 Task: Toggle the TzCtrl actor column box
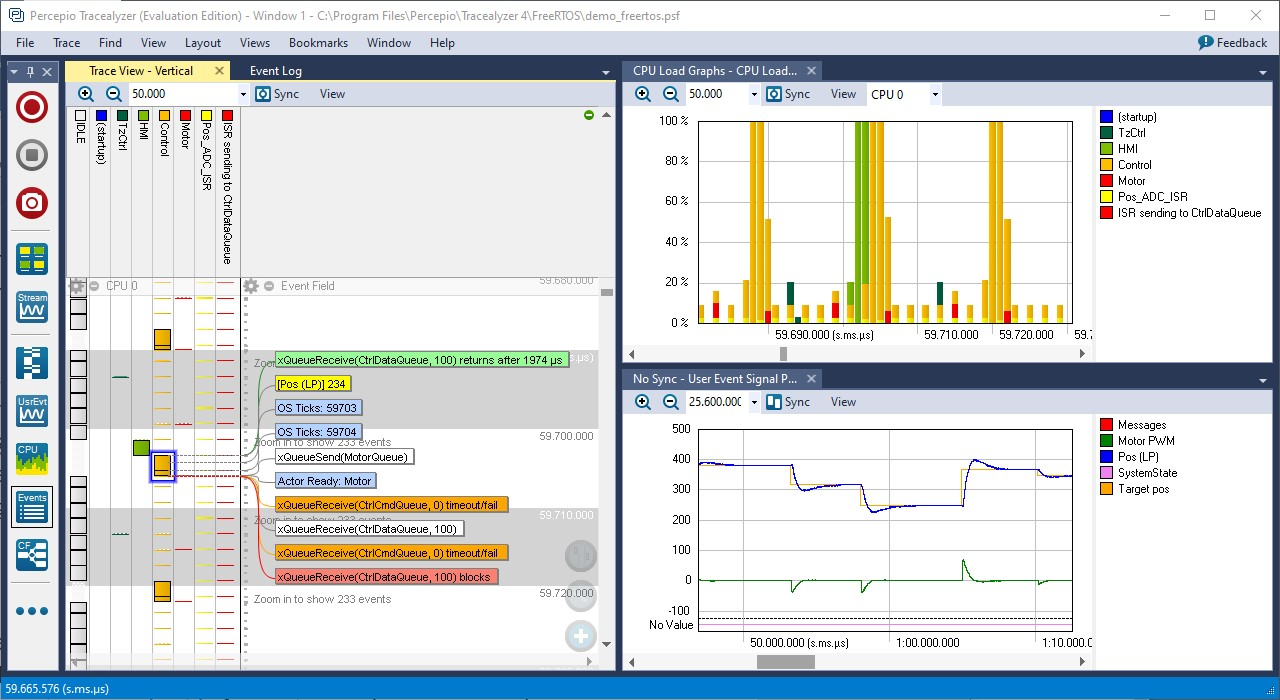coord(122,116)
